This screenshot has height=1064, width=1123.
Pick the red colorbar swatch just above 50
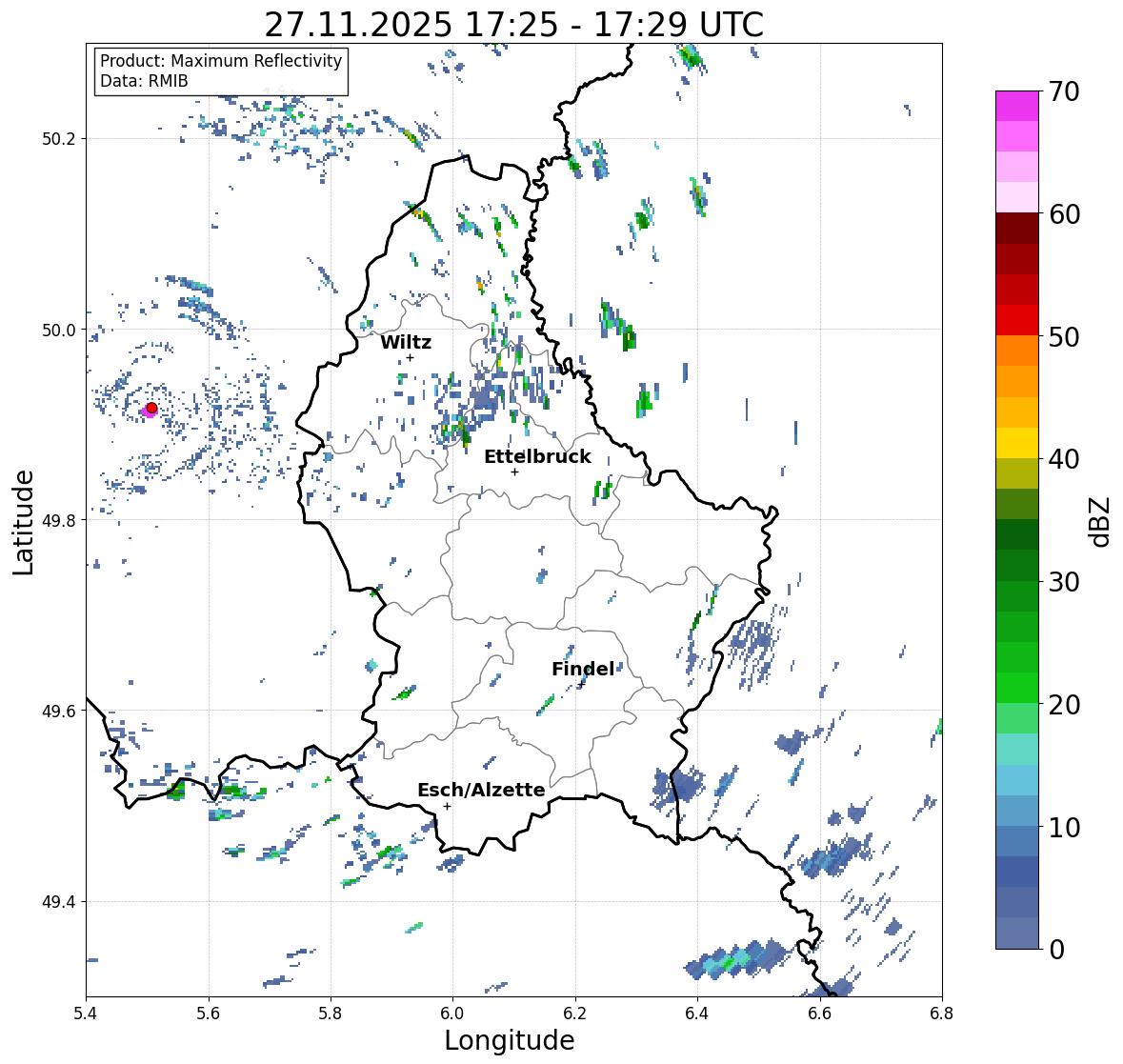tap(1017, 320)
